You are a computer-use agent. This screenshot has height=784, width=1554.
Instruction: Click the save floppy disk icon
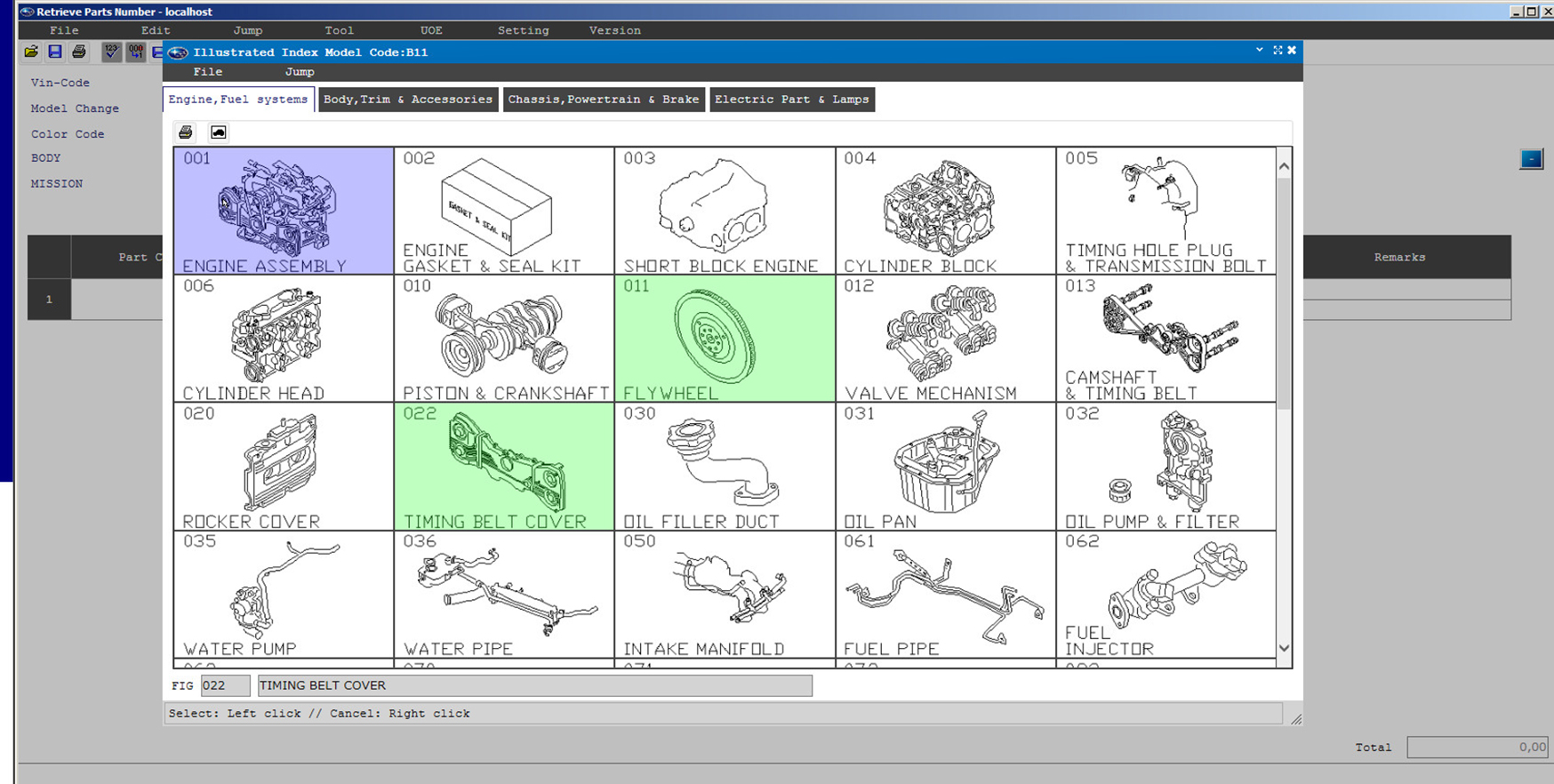(55, 52)
